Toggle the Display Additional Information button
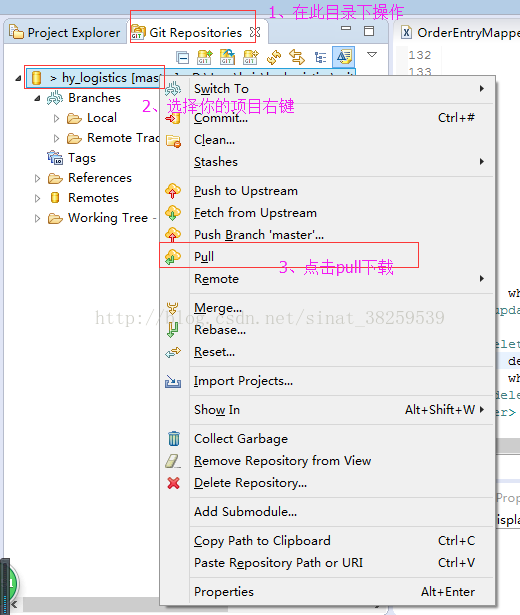The image size is (520, 615). 344,57
